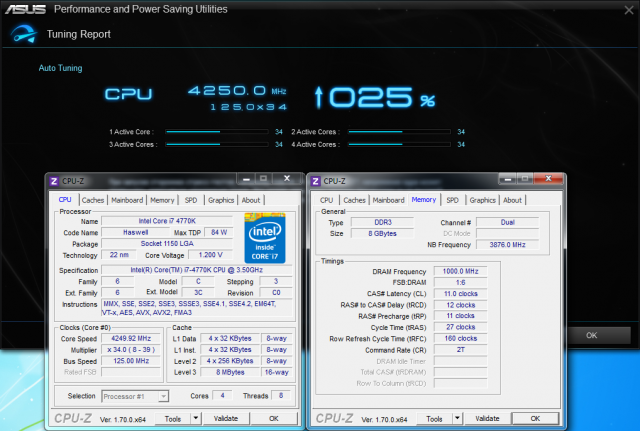Click the DRAM Frequency 1000.0 MHz field
This screenshot has width=640, height=431.
pyautogui.click(x=460, y=271)
